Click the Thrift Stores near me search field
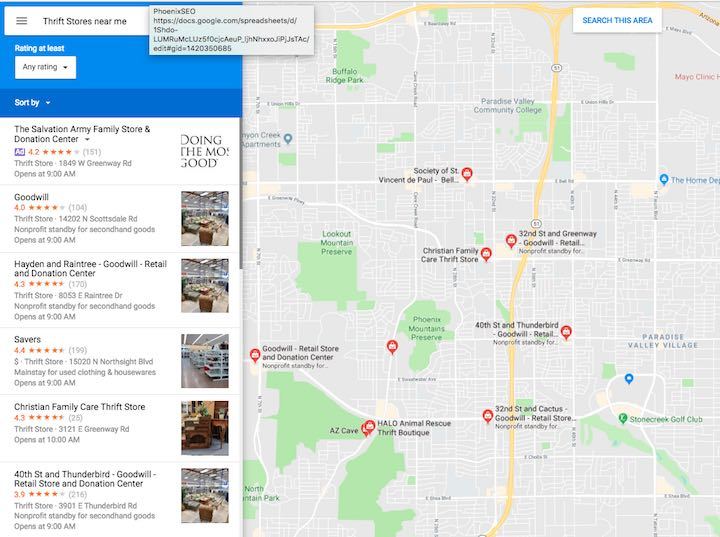720x537 pixels. pos(85,21)
